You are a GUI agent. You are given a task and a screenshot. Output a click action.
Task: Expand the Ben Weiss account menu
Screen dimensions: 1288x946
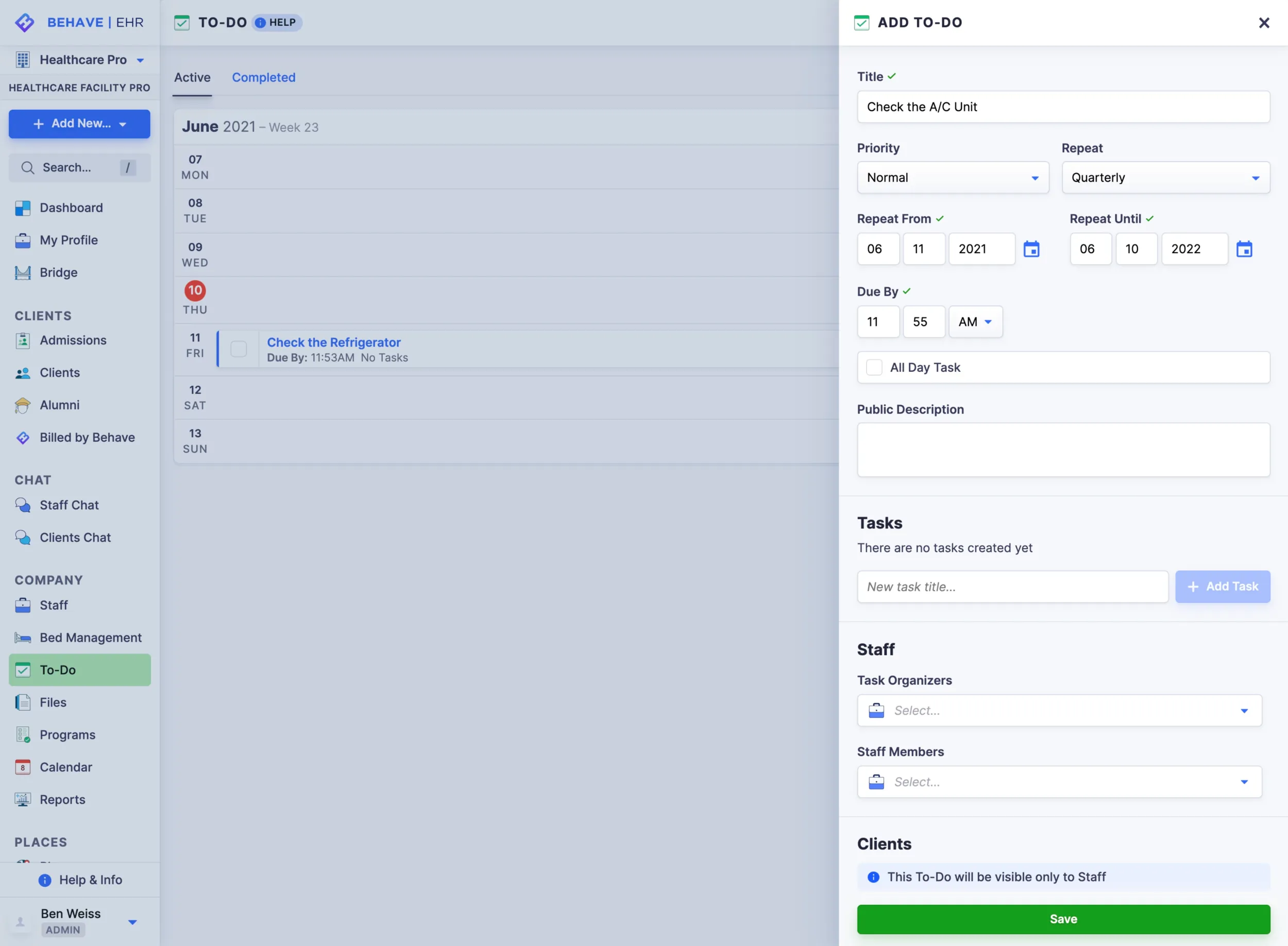pyautogui.click(x=132, y=921)
